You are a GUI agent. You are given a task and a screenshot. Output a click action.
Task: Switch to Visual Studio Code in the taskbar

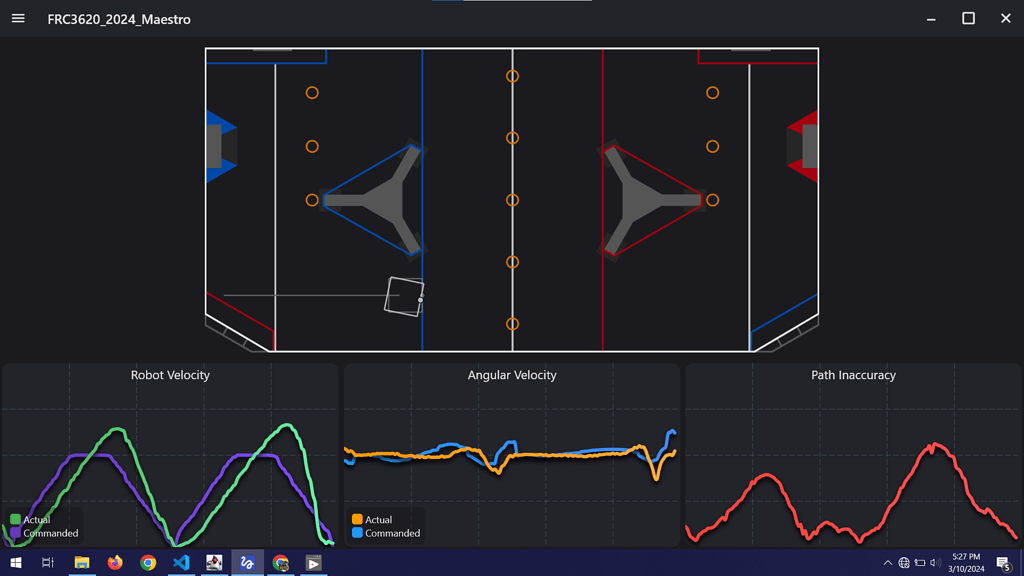pyautogui.click(x=181, y=562)
